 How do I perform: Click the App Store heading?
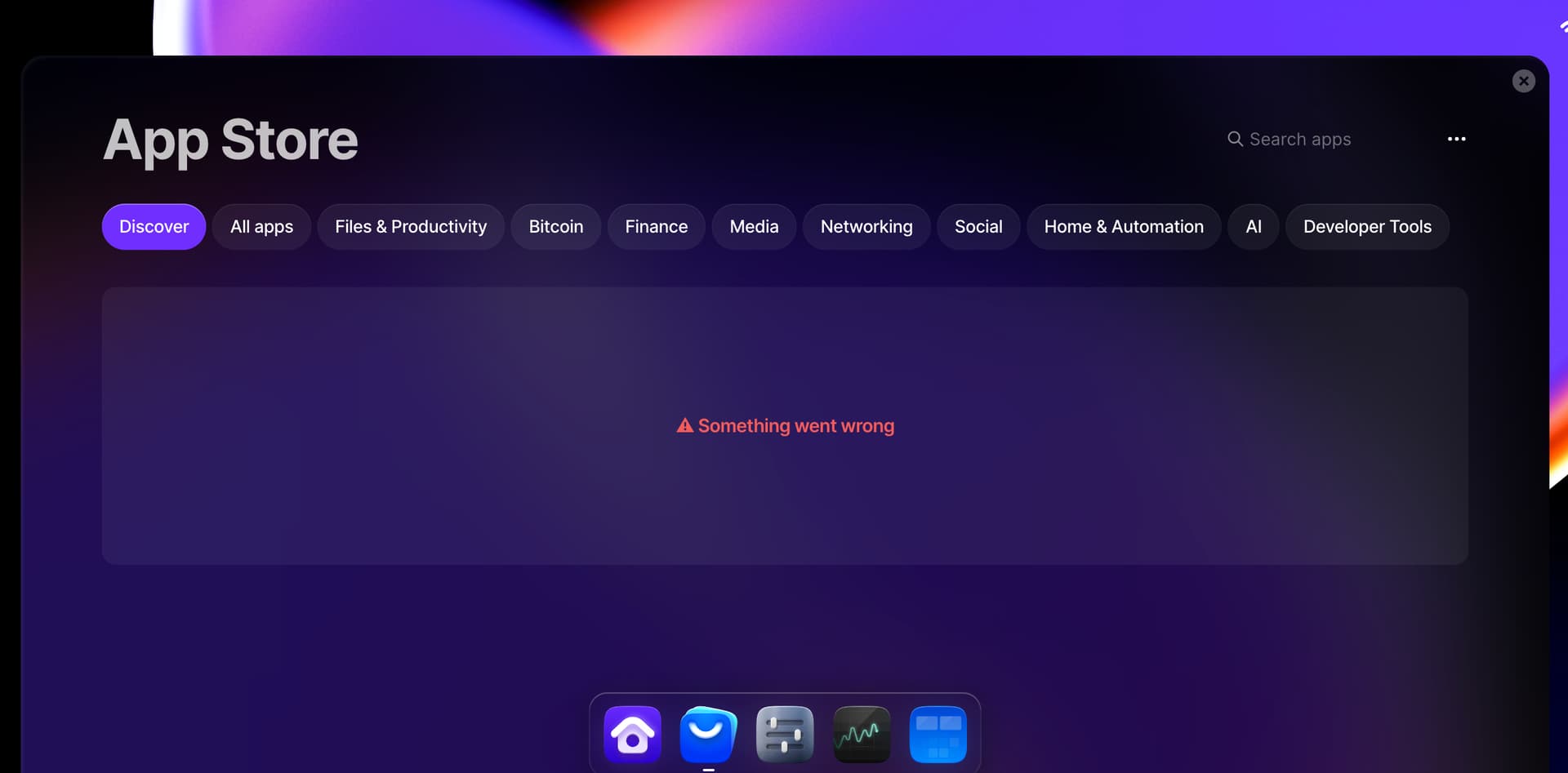pyautogui.click(x=231, y=140)
